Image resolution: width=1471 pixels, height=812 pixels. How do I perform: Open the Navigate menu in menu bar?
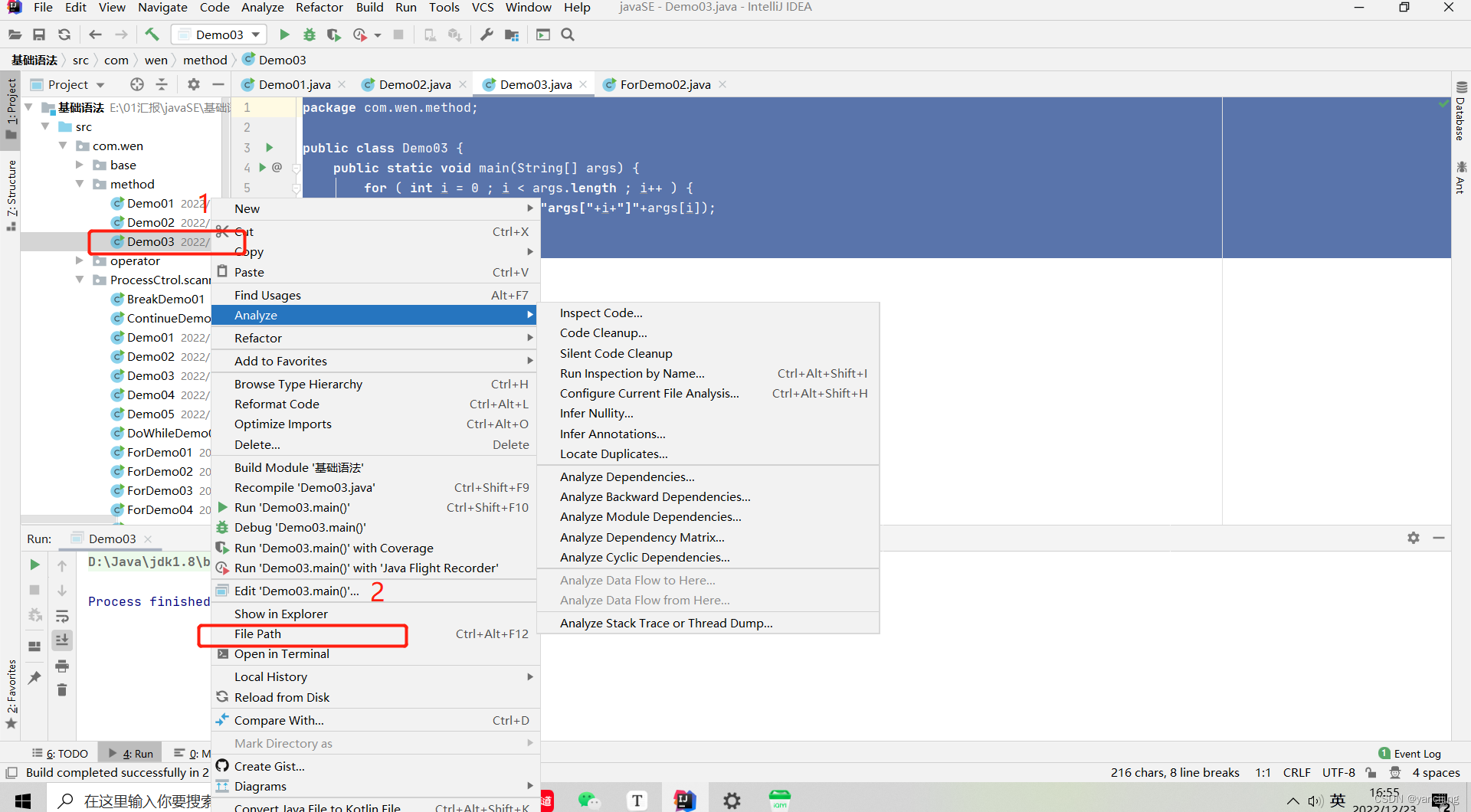(162, 7)
